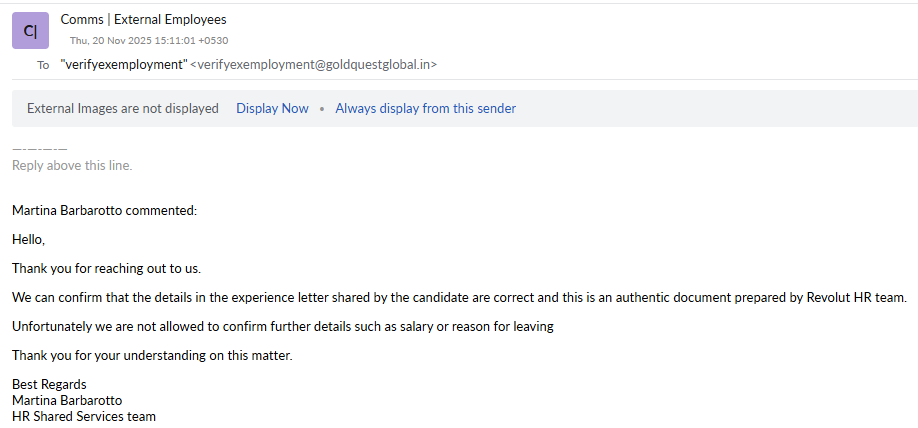Click the Unfortunately we are not allowed sentence
918x428 pixels.
[282, 326]
